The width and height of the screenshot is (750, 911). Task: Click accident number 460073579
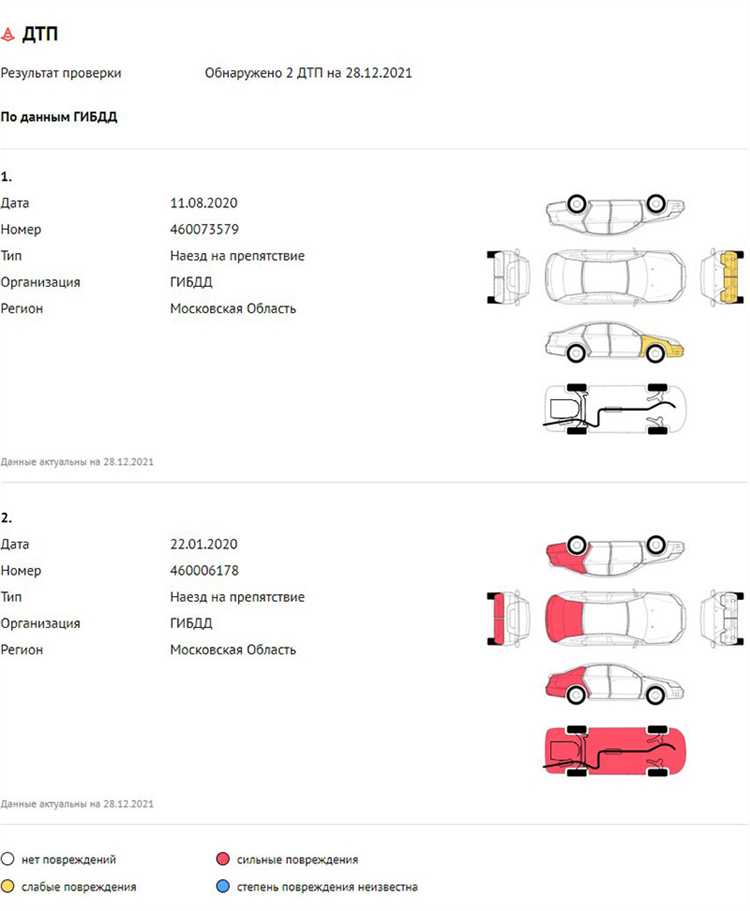[x=204, y=229]
